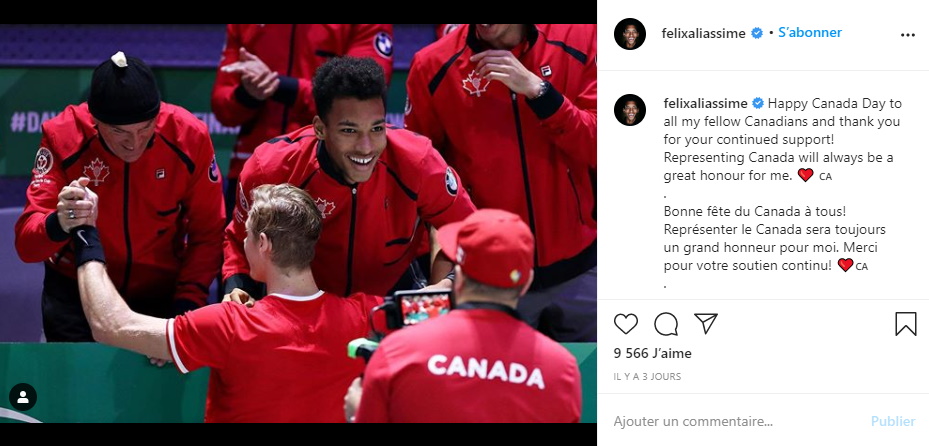
Task: Click the verified badge in the header
Action: click(757, 33)
